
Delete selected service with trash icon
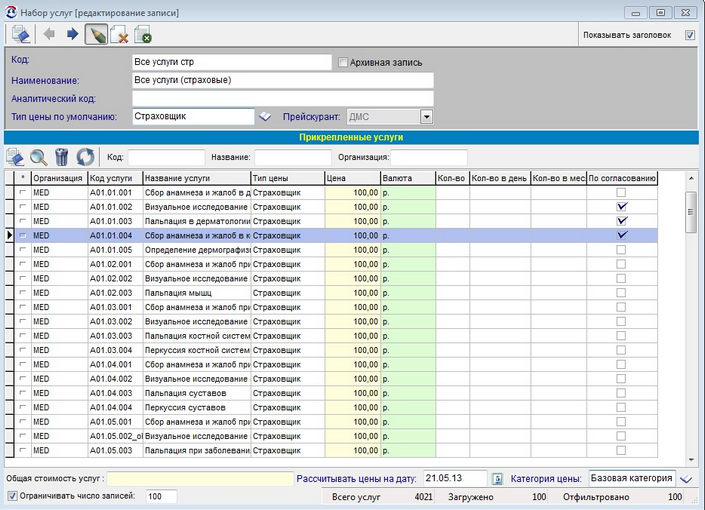pos(62,157)
